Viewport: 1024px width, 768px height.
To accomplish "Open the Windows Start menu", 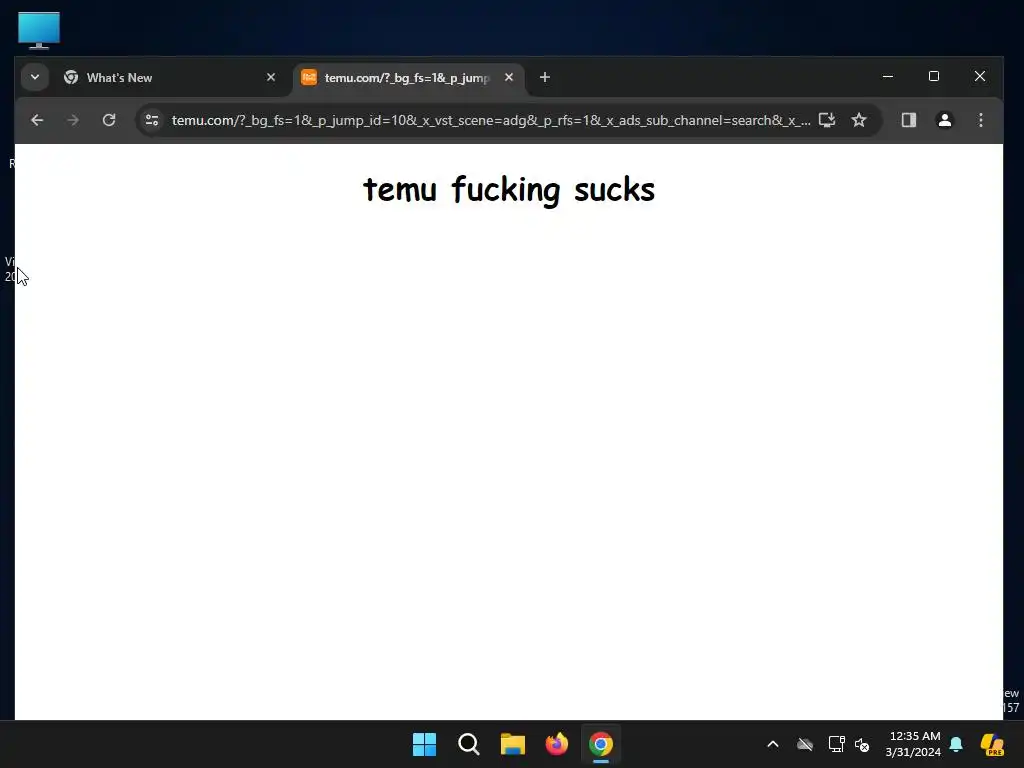I will tap(424, 744).
